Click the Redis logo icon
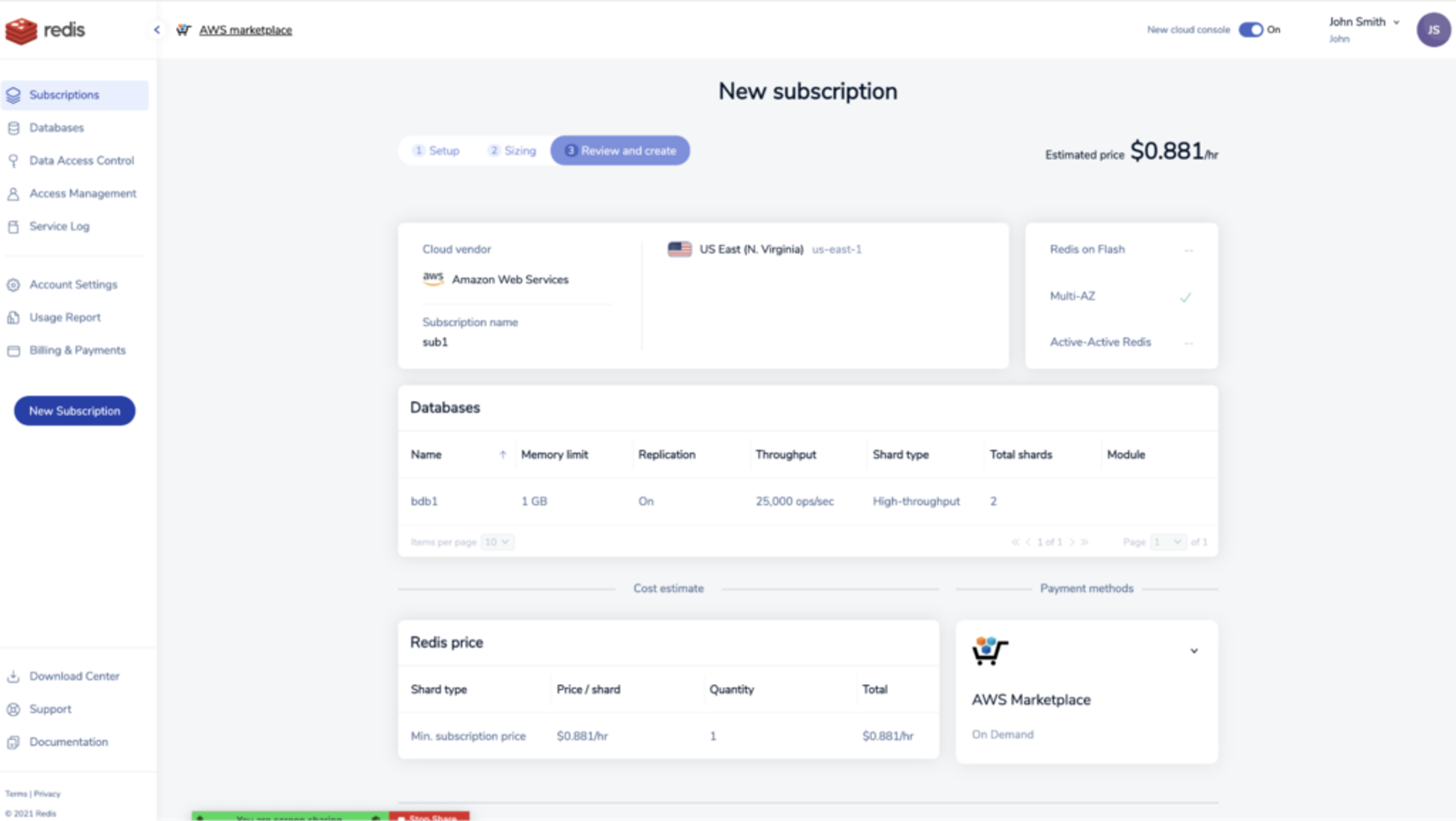 coord(22,30)
